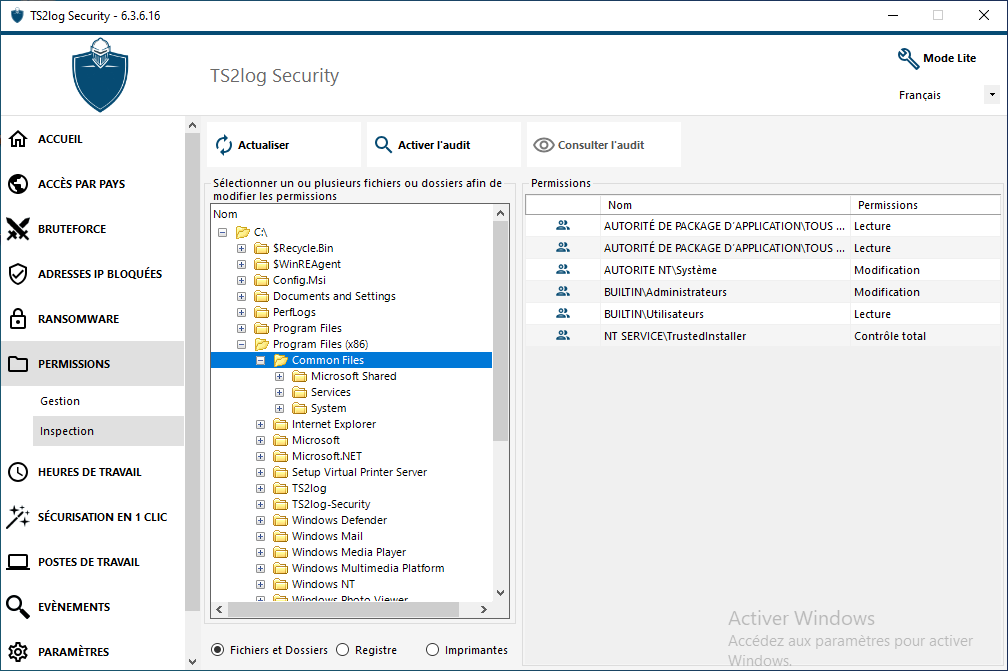Screen dimensions: 1008x671
Task: Click the folder tree horizontal scrollbar thumb
Action: tap(343, 609)
